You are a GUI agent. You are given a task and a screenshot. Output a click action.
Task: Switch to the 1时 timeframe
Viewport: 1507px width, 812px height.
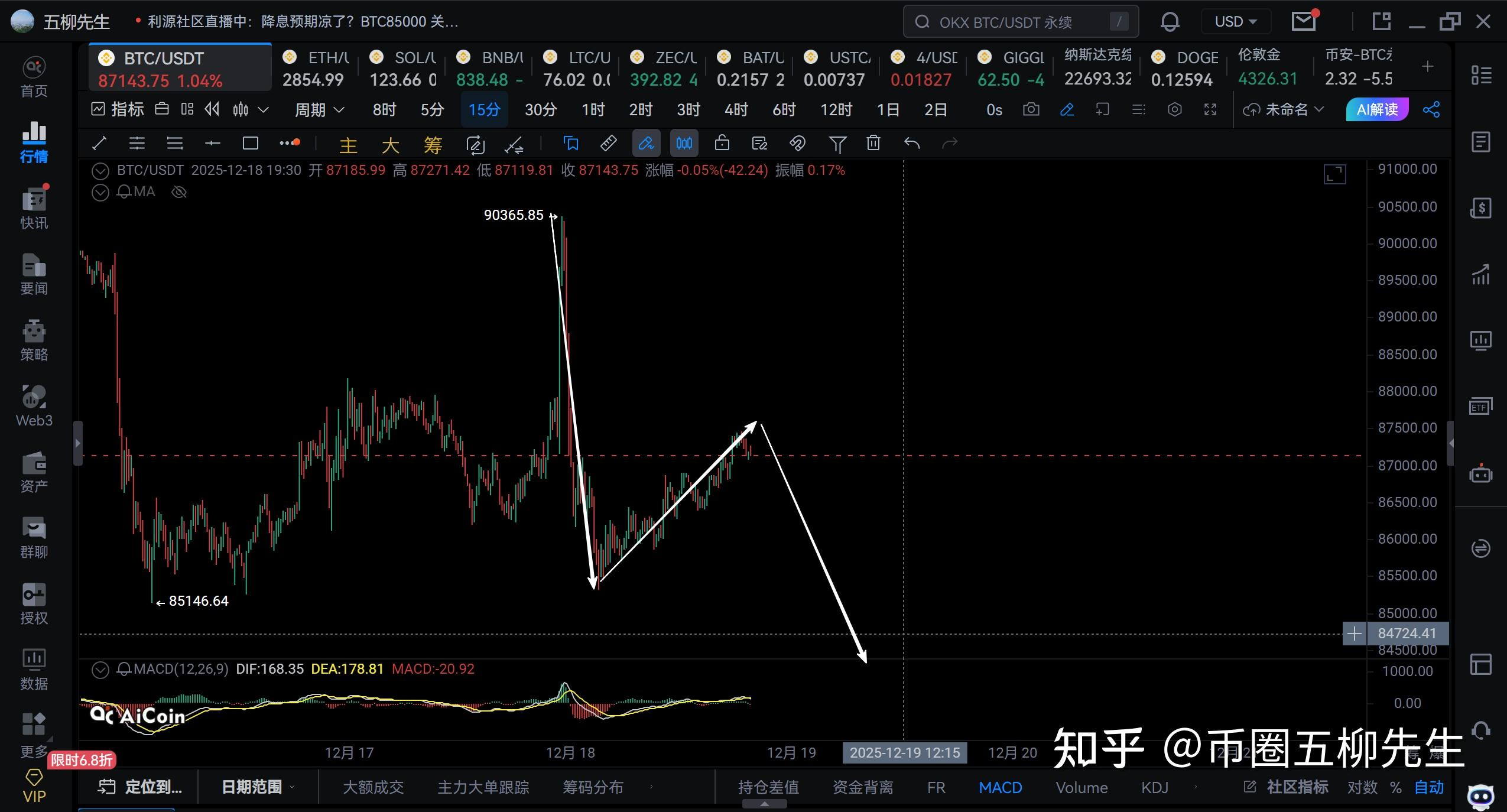point(593,109)
